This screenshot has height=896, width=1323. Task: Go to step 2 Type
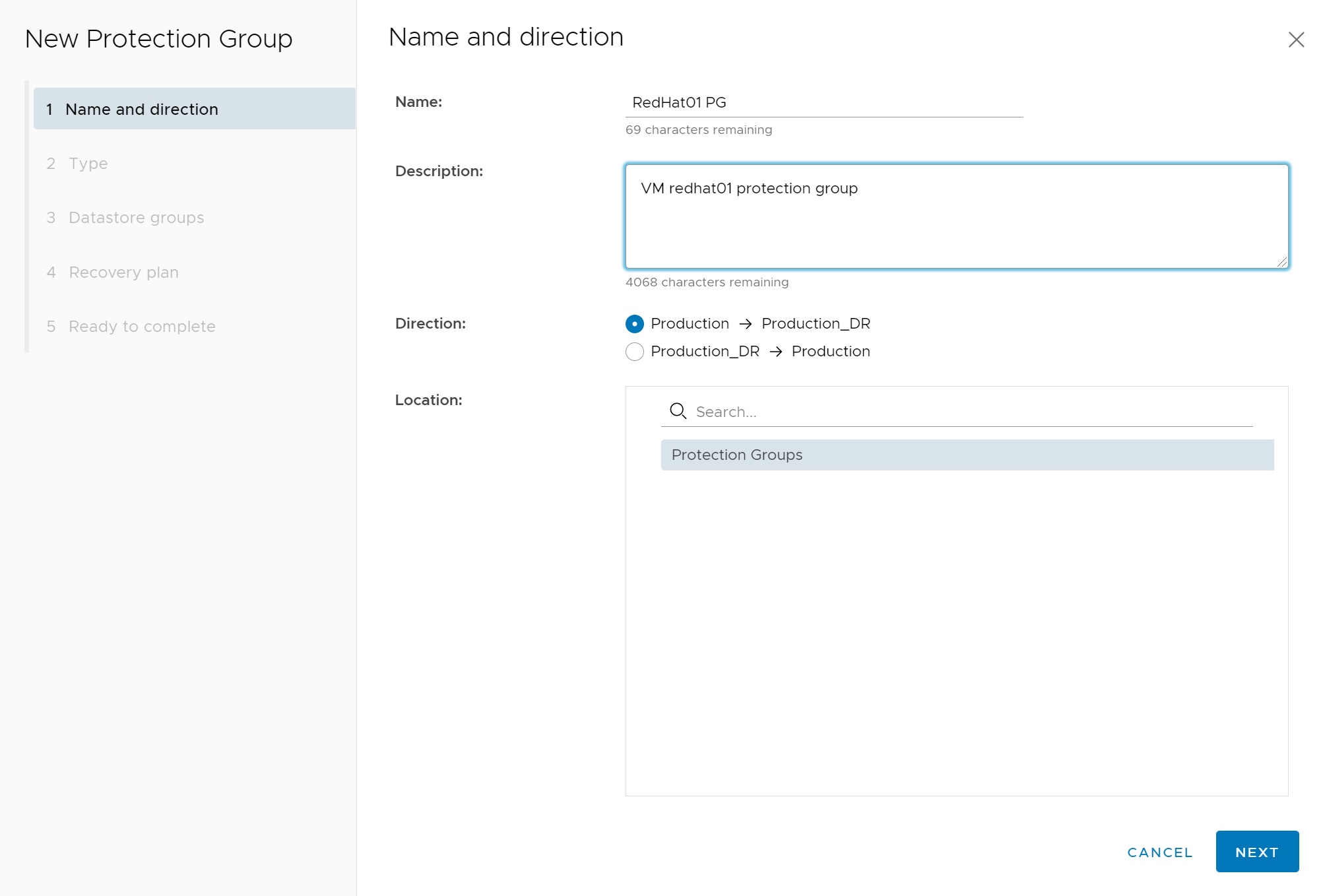pyautogui.click(x=88, y=164)
